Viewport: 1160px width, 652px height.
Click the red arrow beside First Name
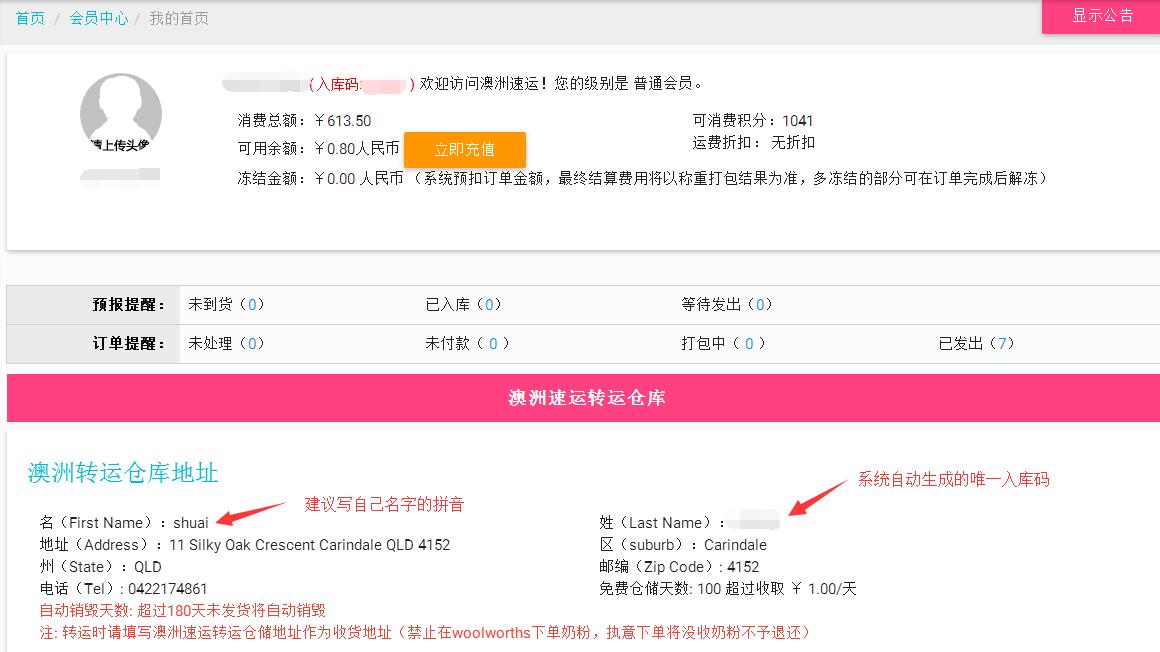[252, 514]
